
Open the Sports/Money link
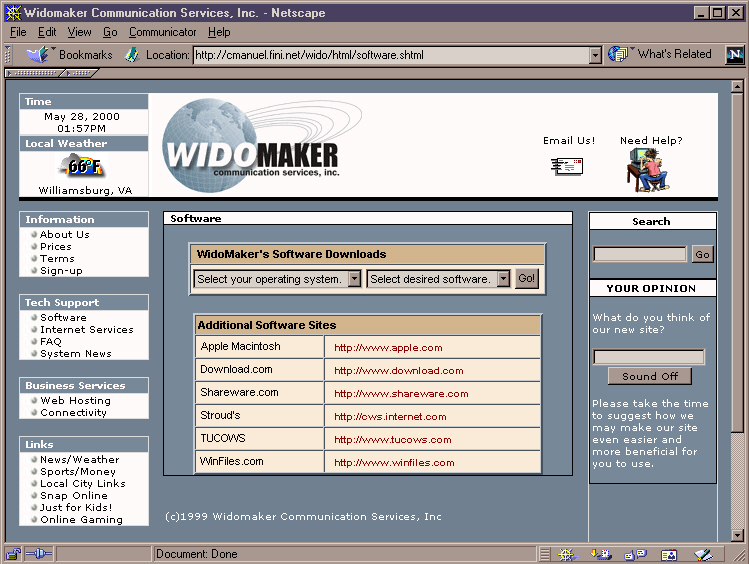coord(78,471)
